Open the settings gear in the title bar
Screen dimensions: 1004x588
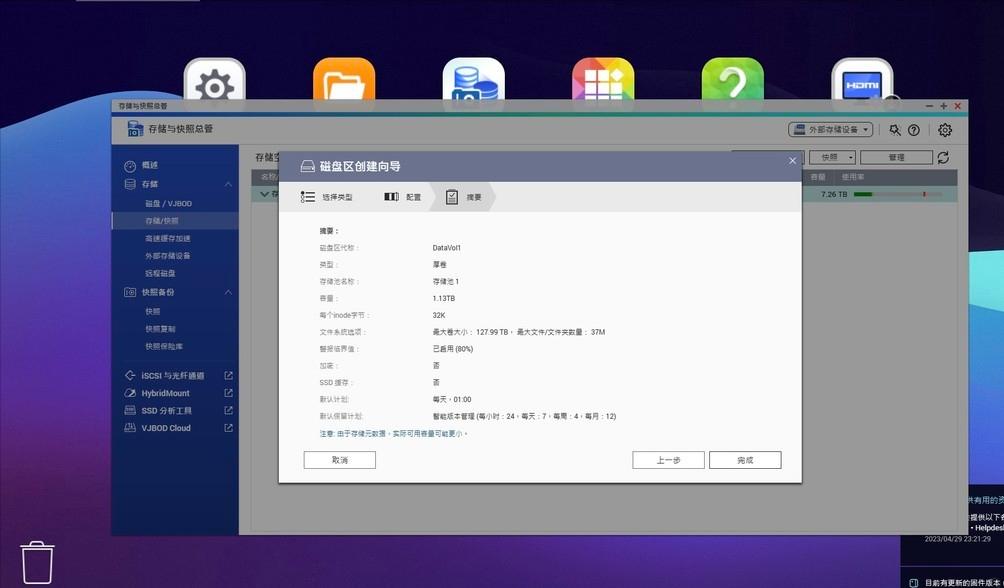coord(943,129)
